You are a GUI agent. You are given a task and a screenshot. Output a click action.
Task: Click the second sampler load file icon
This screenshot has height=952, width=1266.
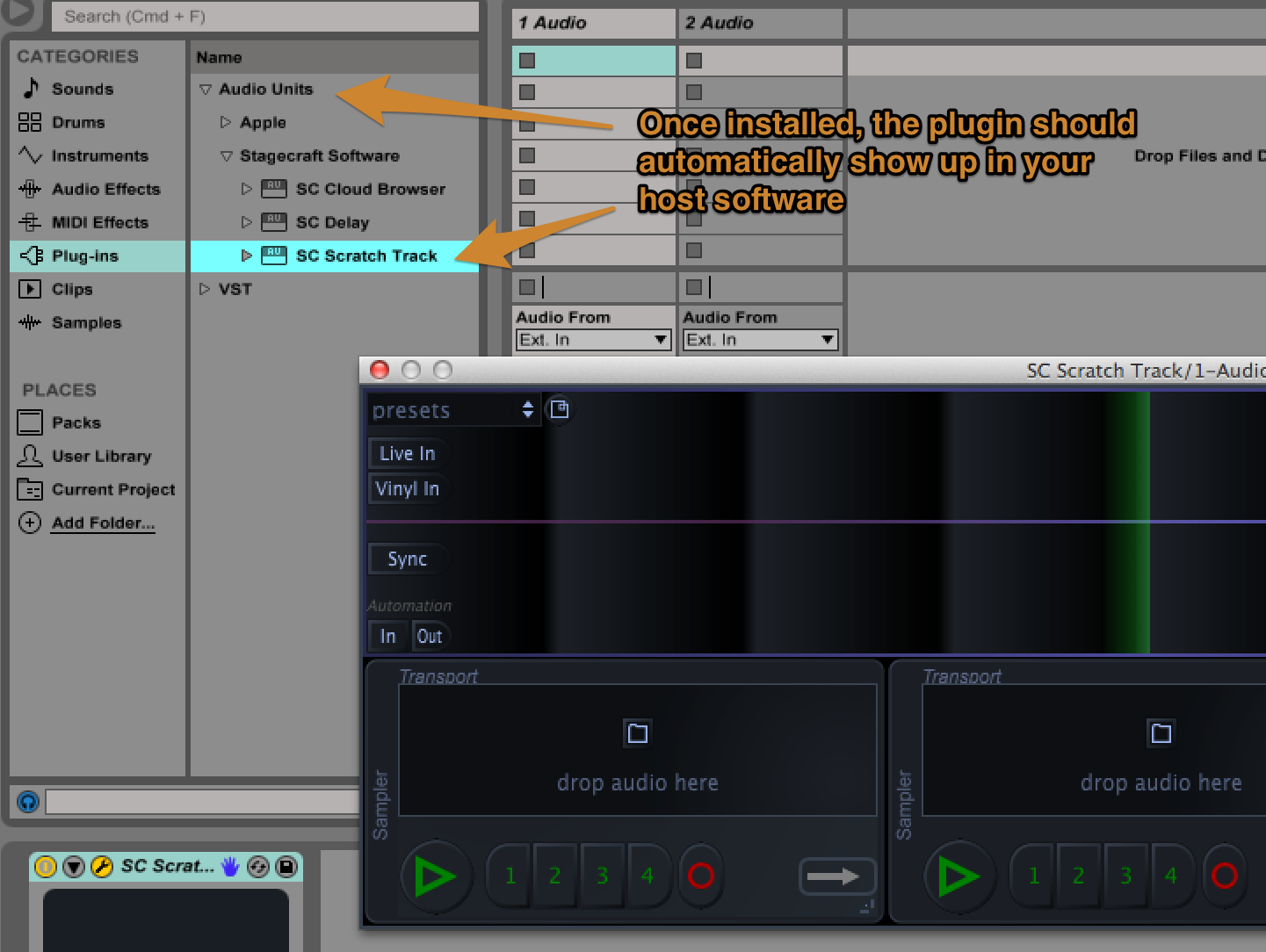click(1161, 732)
